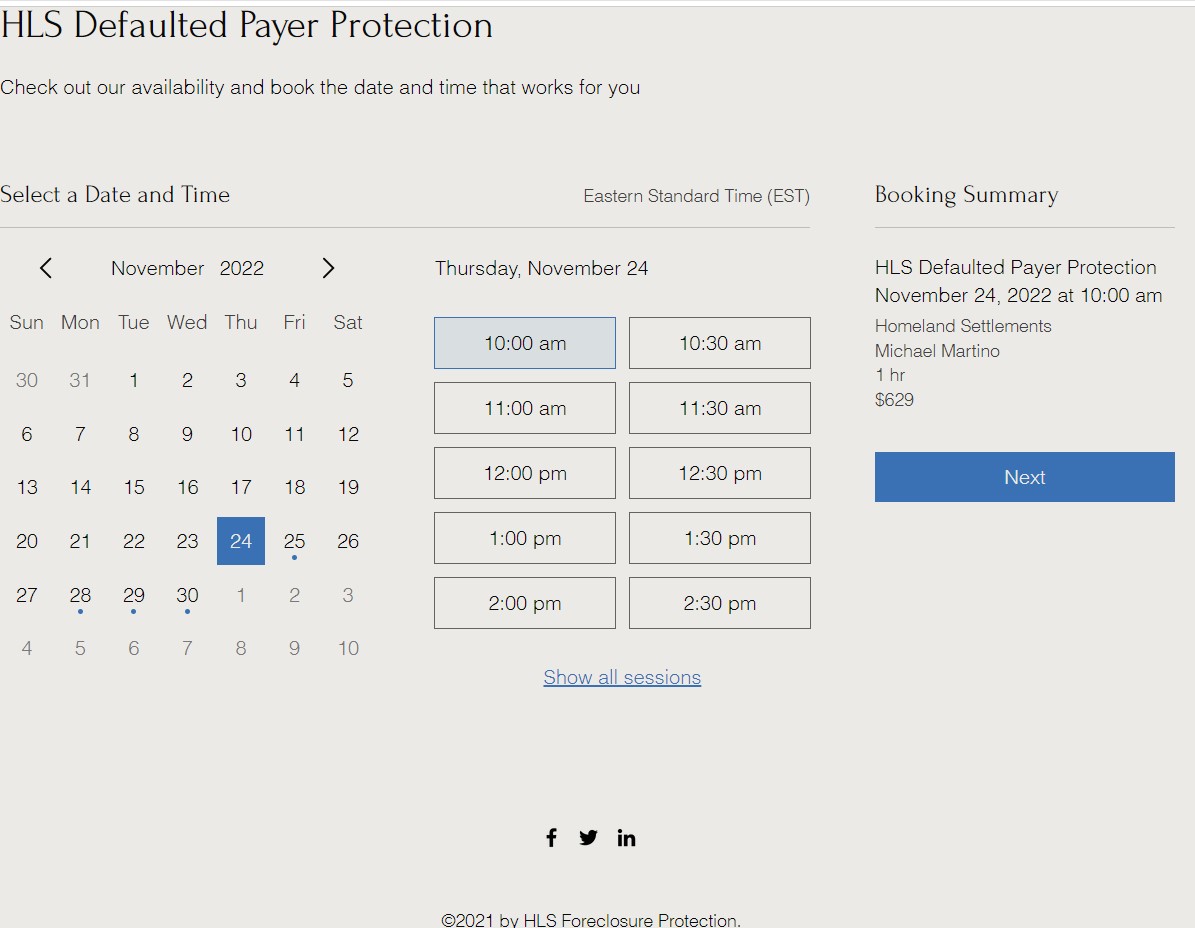The width and height of the screenshot is (1195, 928).
Task: Click date 18 in the calendar
Action: pyautogui.click(x=294, y=487)
